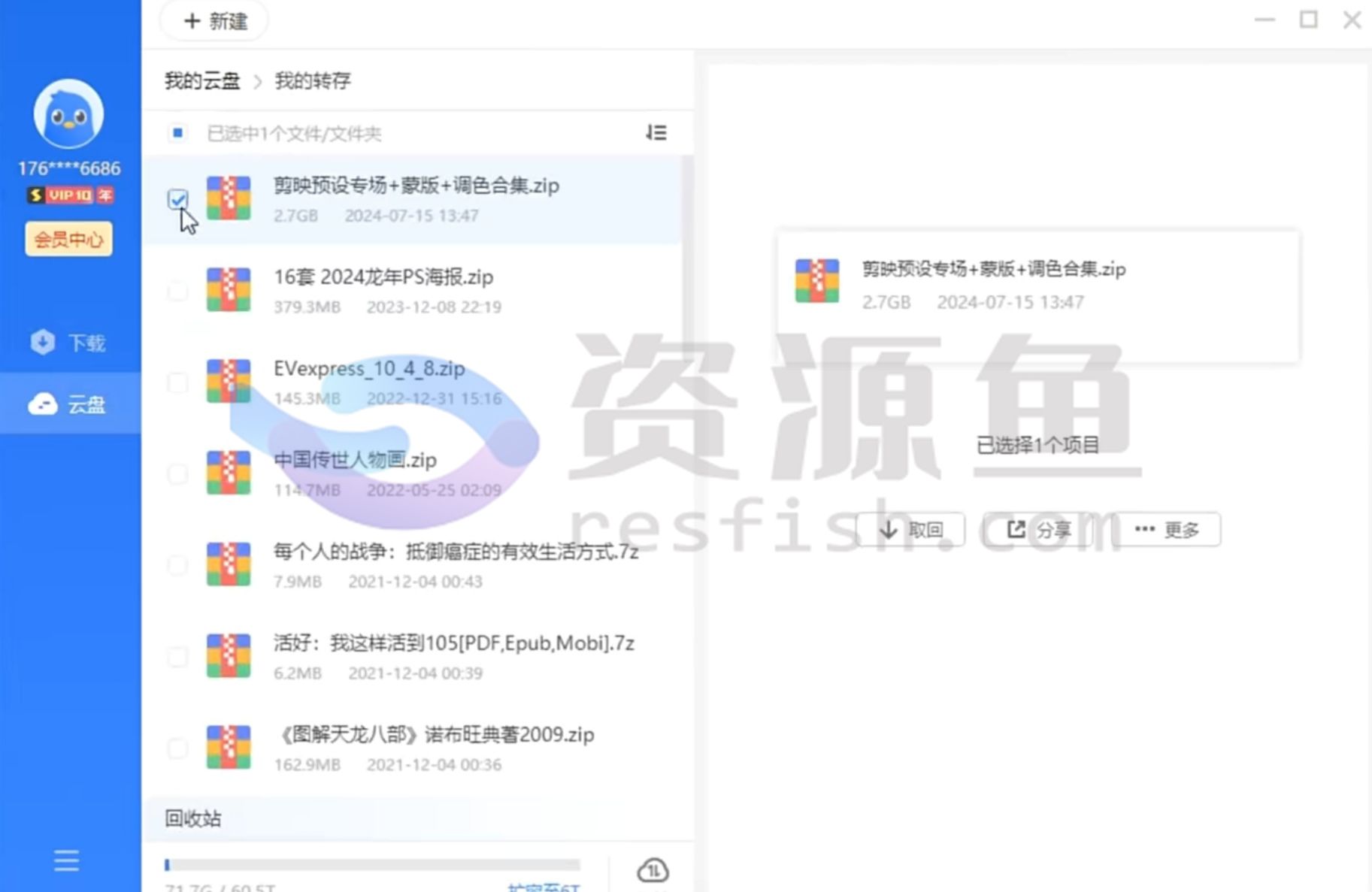This screenshot has width=1372, height=892.
Task: Select 《图解天龙八部》诺布旺典著2009.zip
Action: [435, 735]
